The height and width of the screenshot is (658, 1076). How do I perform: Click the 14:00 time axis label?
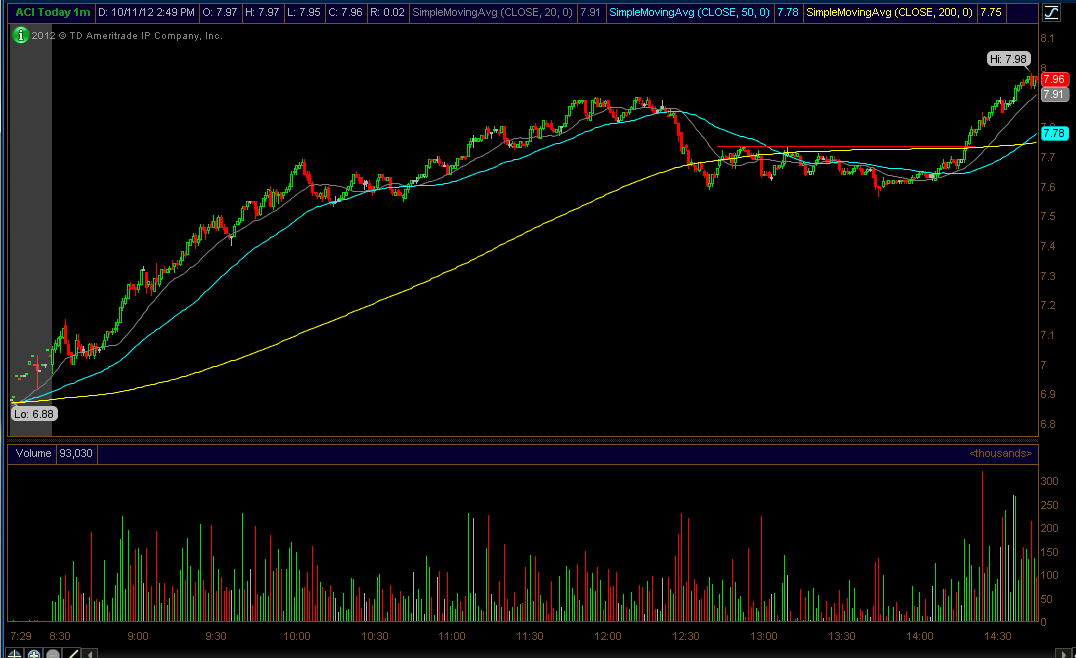click(920, 636)
